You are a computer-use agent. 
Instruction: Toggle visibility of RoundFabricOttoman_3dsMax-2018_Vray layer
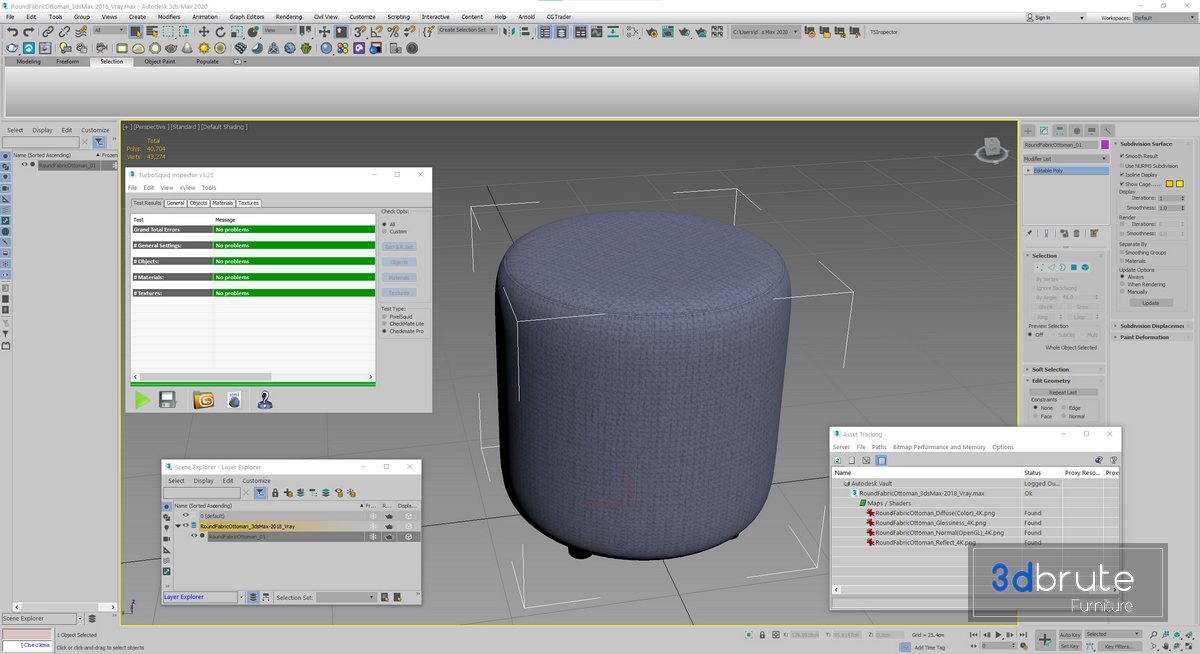185,526
